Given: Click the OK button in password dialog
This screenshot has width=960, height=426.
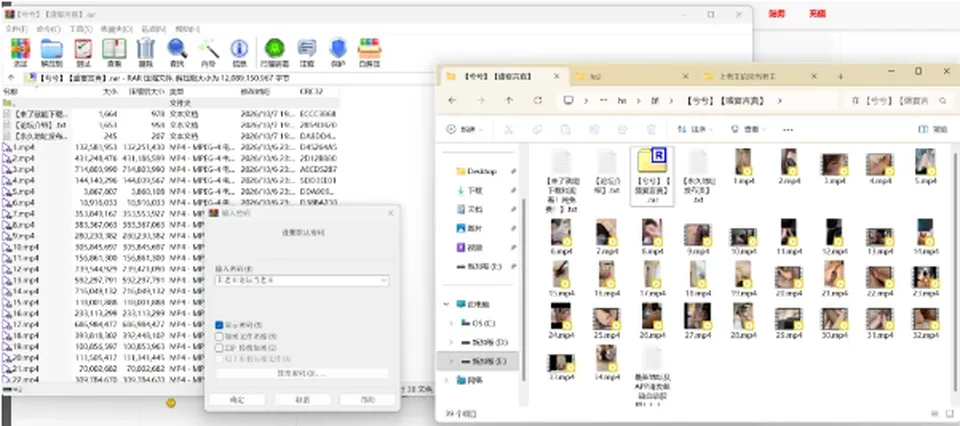Looking at the screenshot, I should (237, 400).
